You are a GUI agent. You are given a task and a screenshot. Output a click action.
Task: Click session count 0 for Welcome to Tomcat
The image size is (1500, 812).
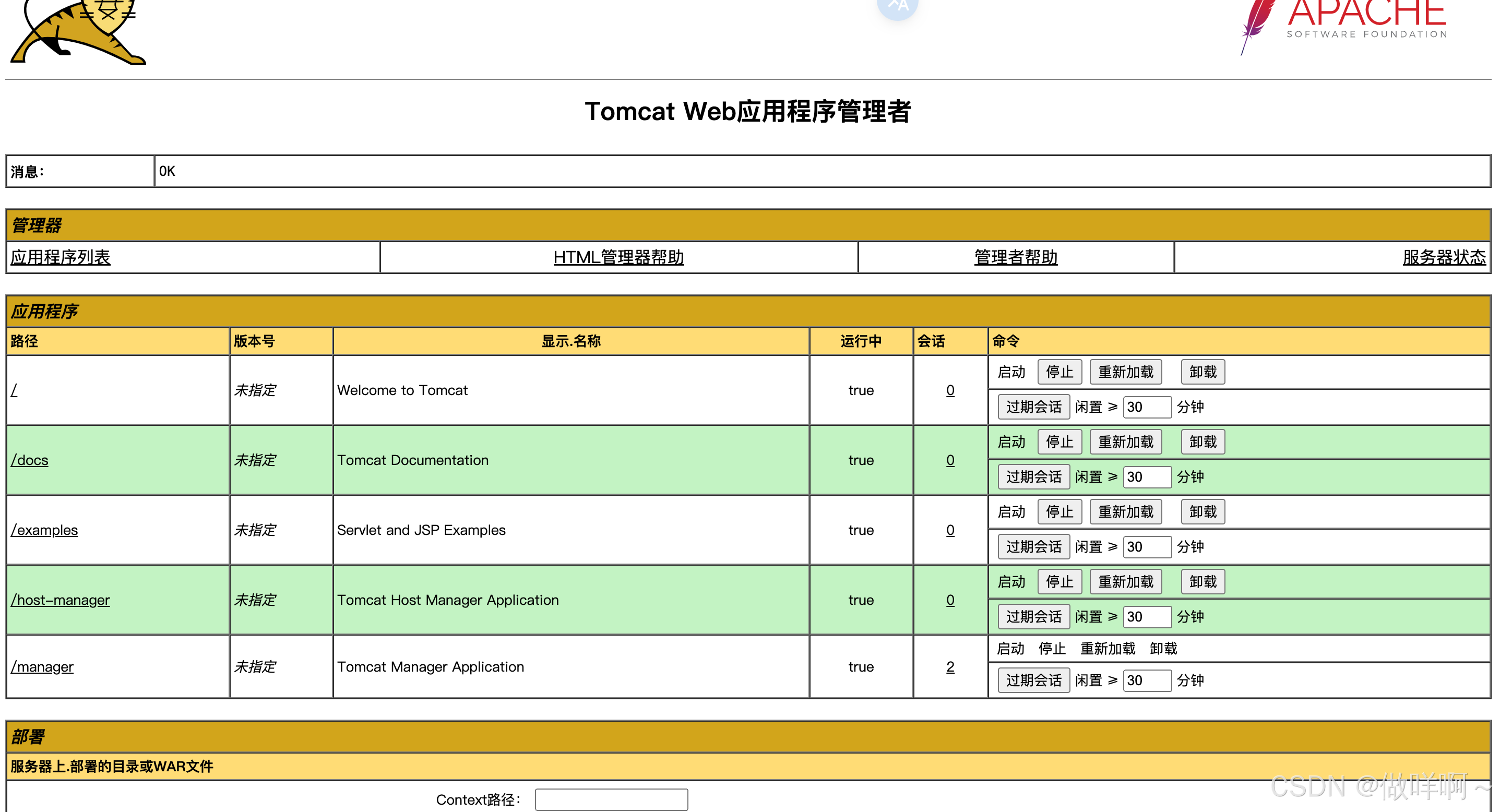950,390
